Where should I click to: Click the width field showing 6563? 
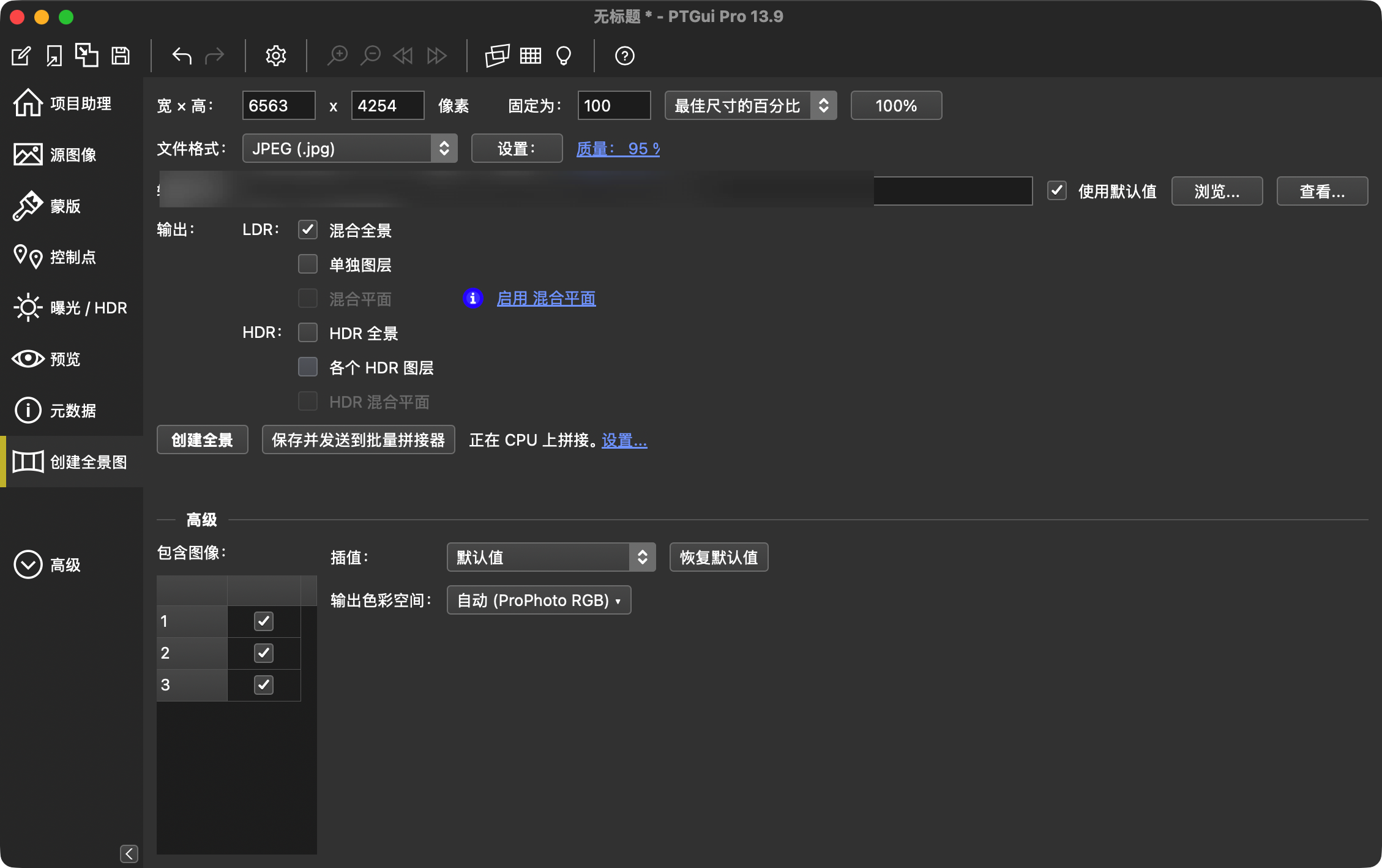point(278,105)
